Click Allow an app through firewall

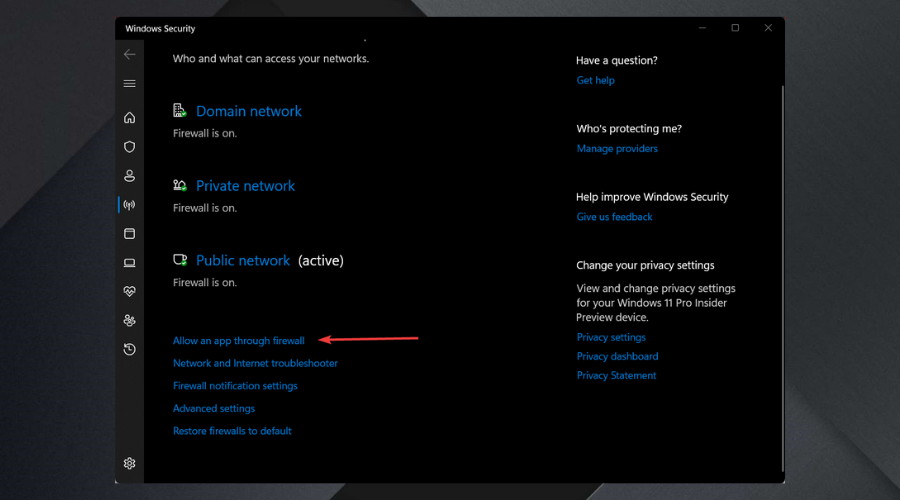(x=238, y=341)
